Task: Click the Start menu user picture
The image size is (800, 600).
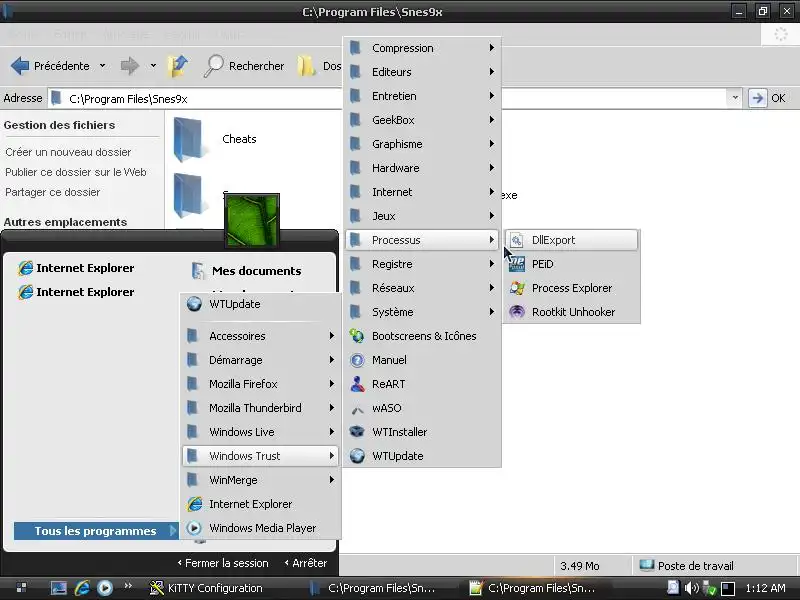Action: 252,220
